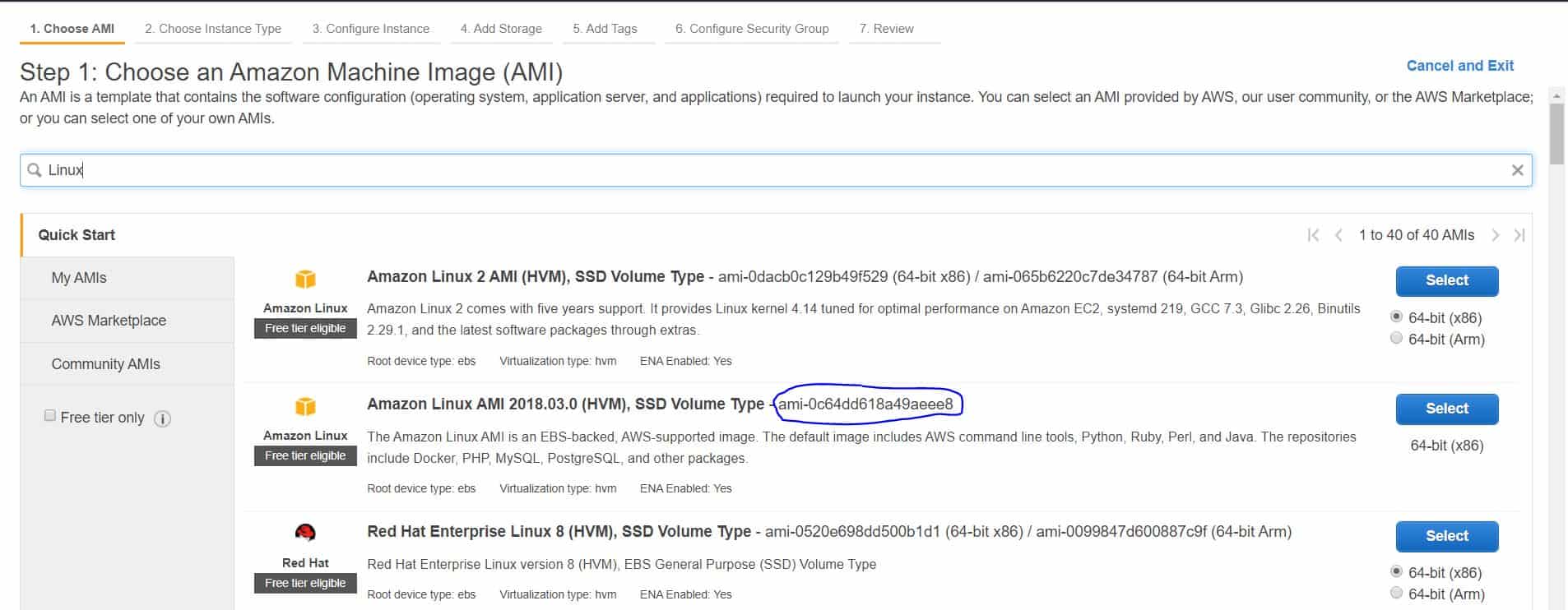Open the AWS Marketplace category
The height and width of the screenshot is (610, 1568).
(128, 321)
